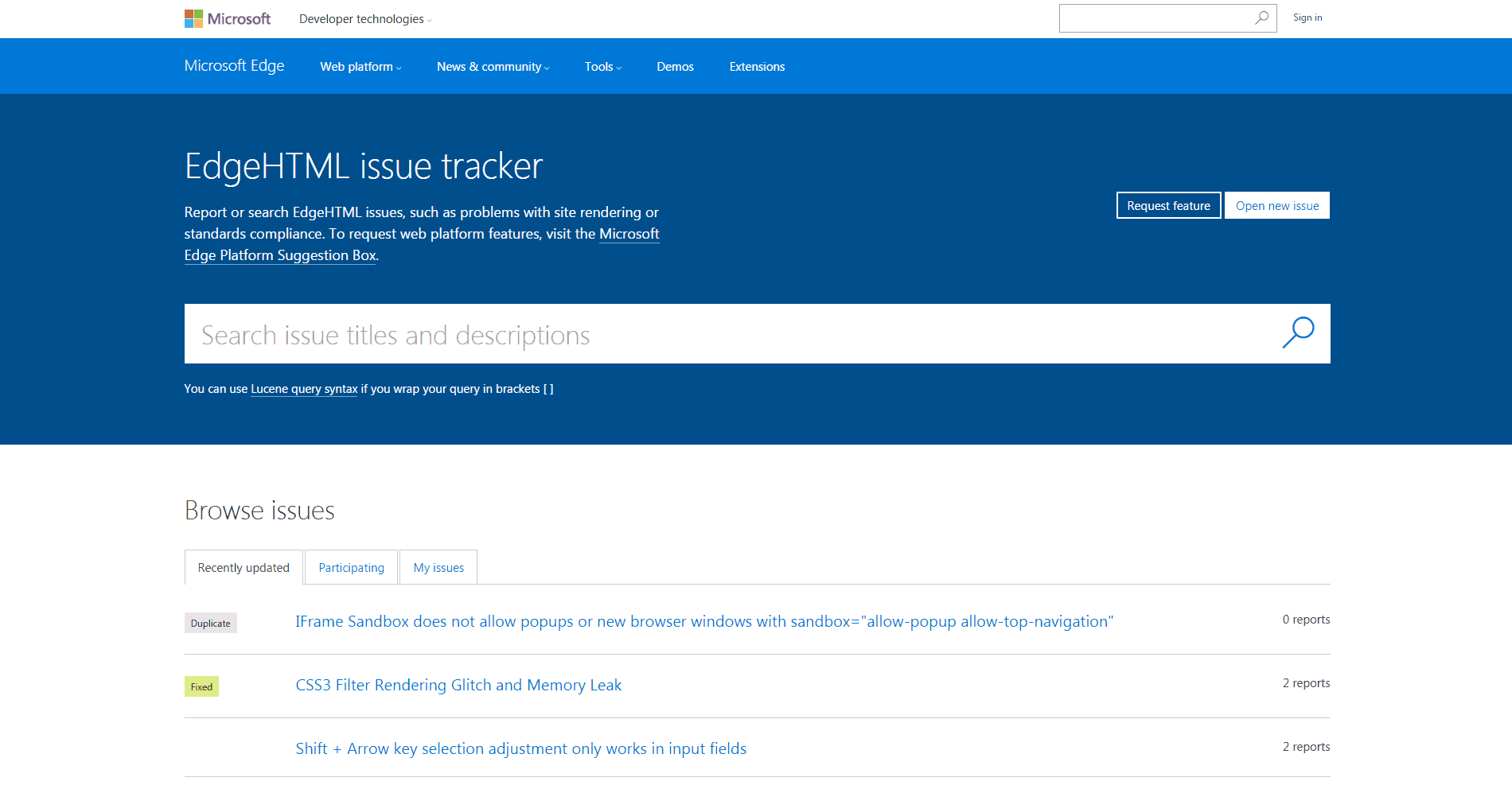Open Shift + Arrow key selection issue
This screenshot has height=789, width=1512.
click(520, 748)
